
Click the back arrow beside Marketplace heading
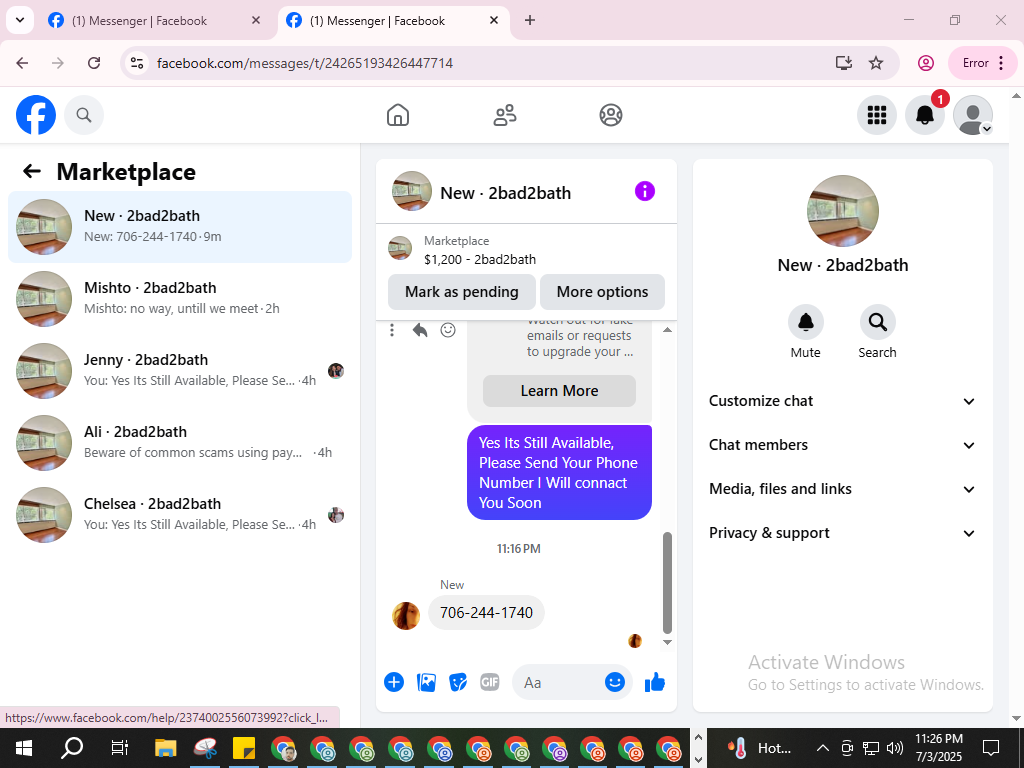[x=31, y=171]
